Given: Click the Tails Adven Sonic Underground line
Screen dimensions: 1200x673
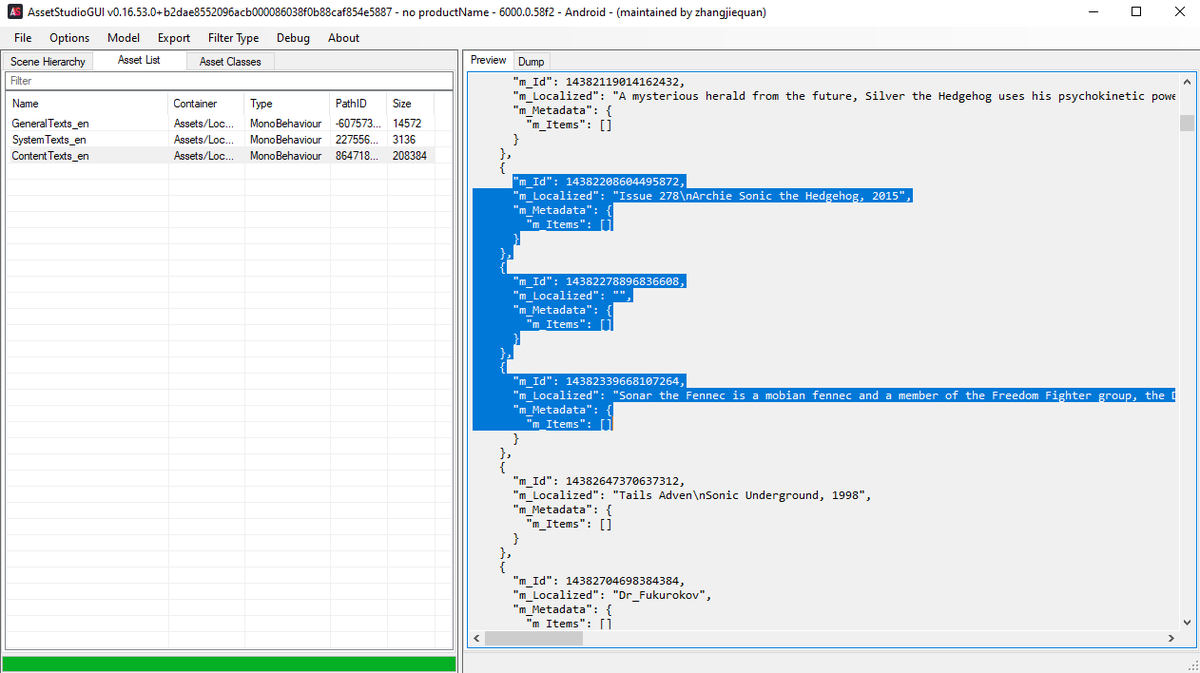Looking at the screenshot, I should point(692,495).
